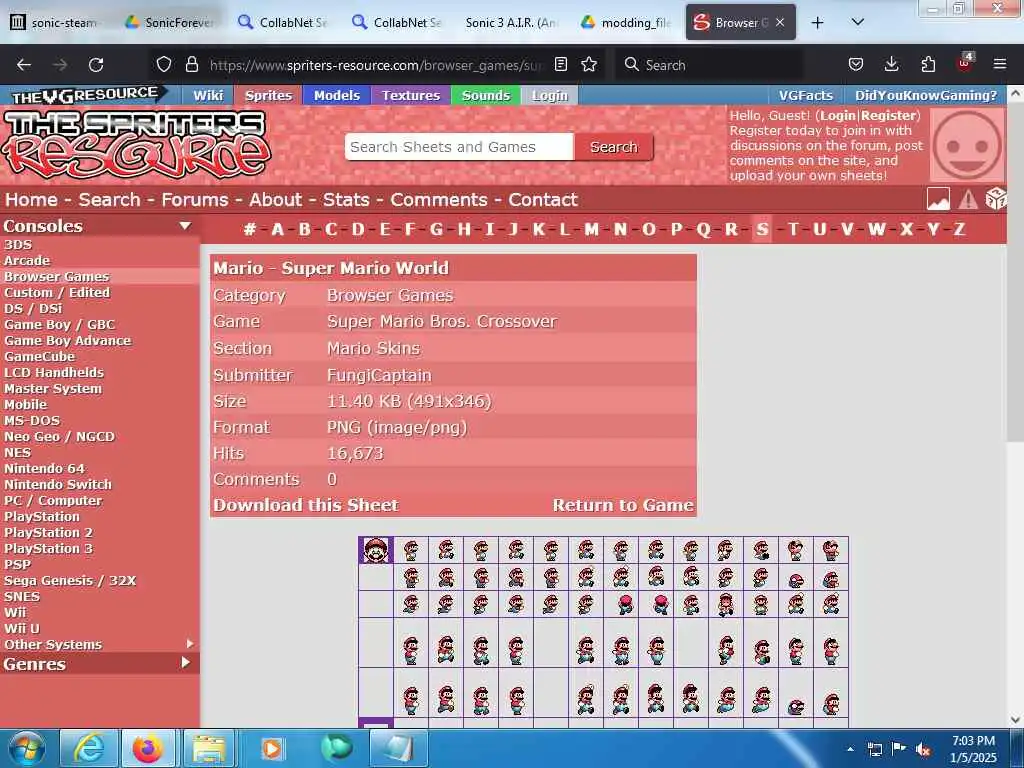The width and height of the screenshot is (1024, 768).
Task: Click the Firefox taskbar icon
Action: point(148,748)
